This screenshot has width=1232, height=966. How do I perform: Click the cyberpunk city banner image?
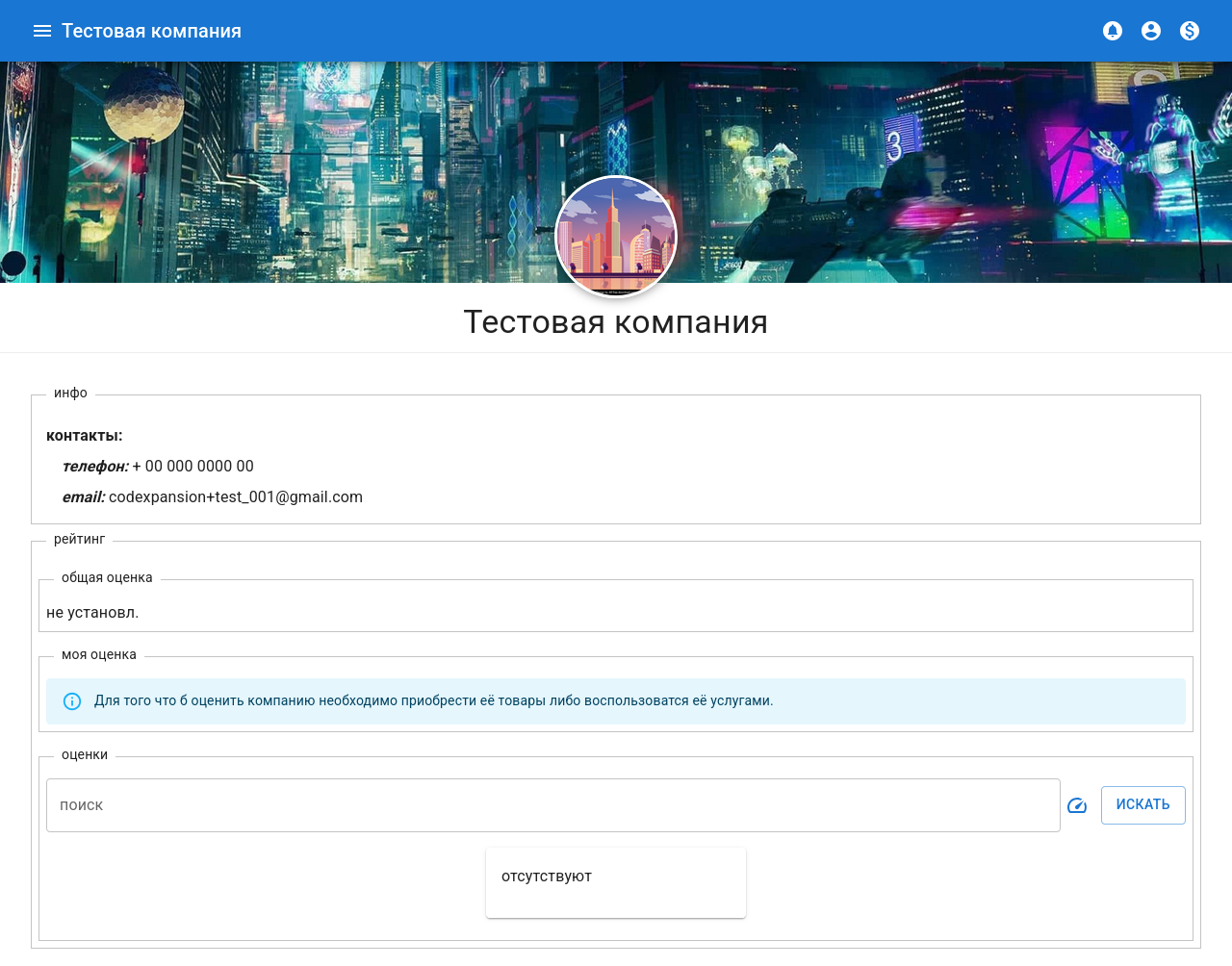[x=289, y=173]
